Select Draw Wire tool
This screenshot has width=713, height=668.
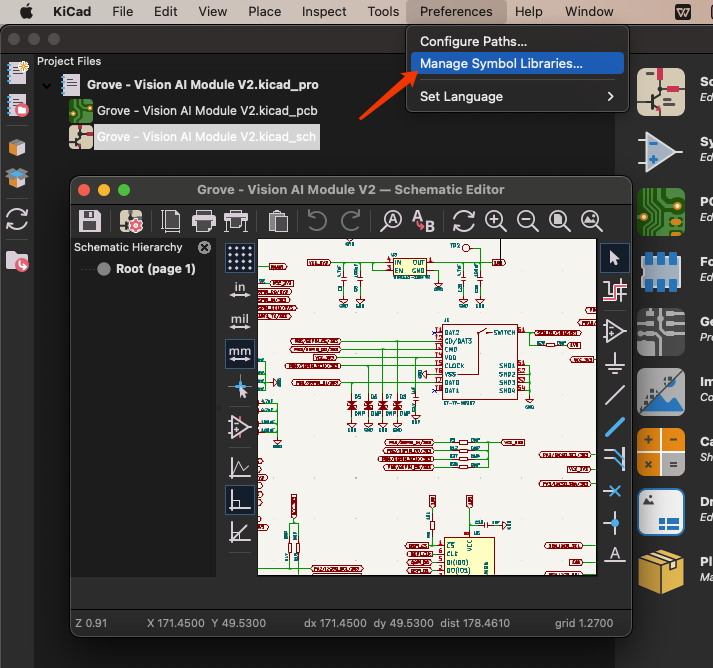pyautogui.click(x=615, y=395)
